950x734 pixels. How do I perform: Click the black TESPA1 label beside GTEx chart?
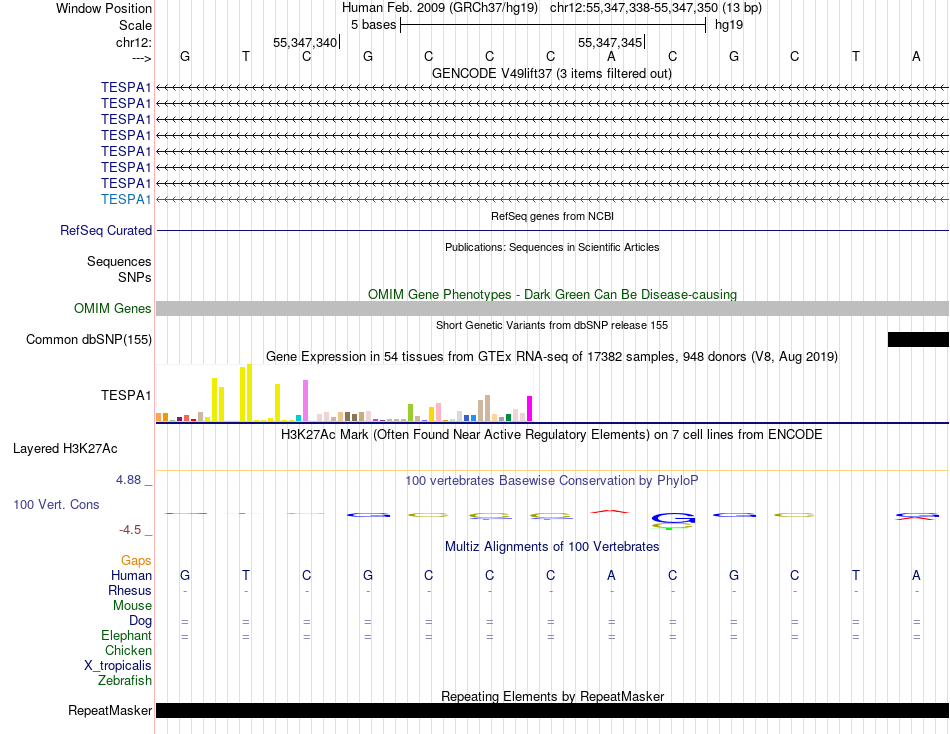pos(125,395)
